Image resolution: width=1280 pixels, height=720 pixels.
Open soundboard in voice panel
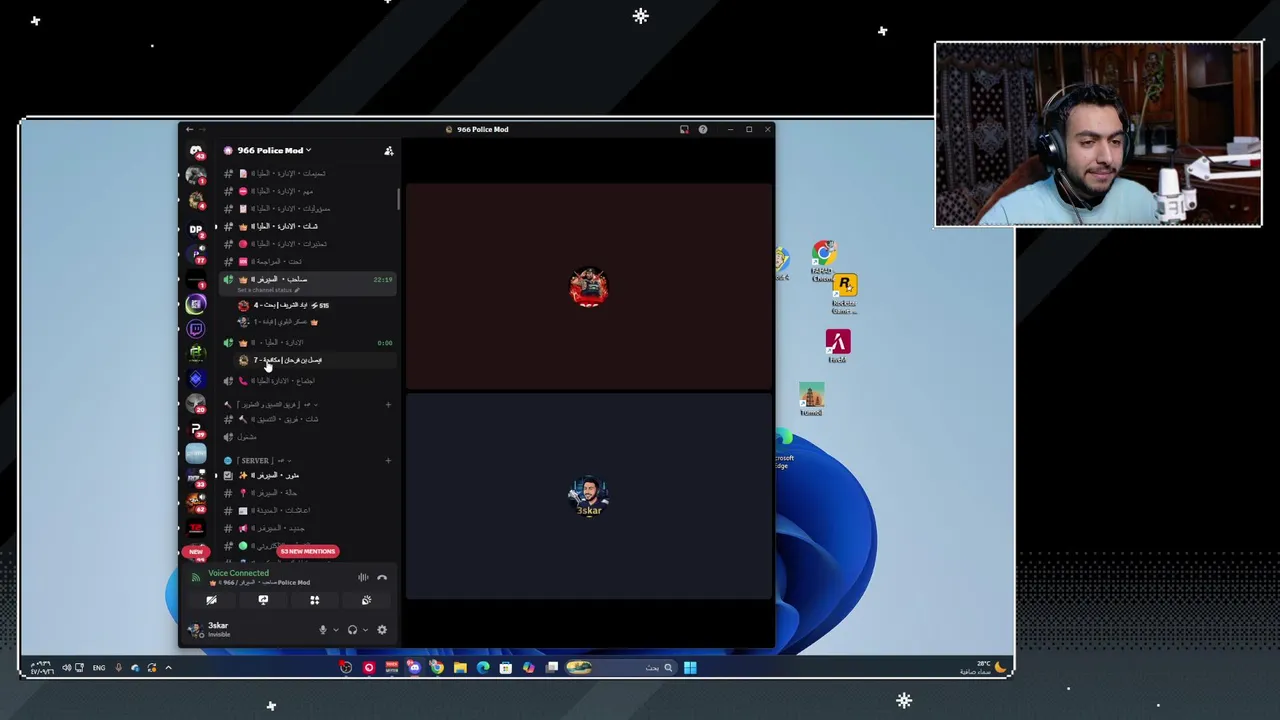tap(366, 600)
